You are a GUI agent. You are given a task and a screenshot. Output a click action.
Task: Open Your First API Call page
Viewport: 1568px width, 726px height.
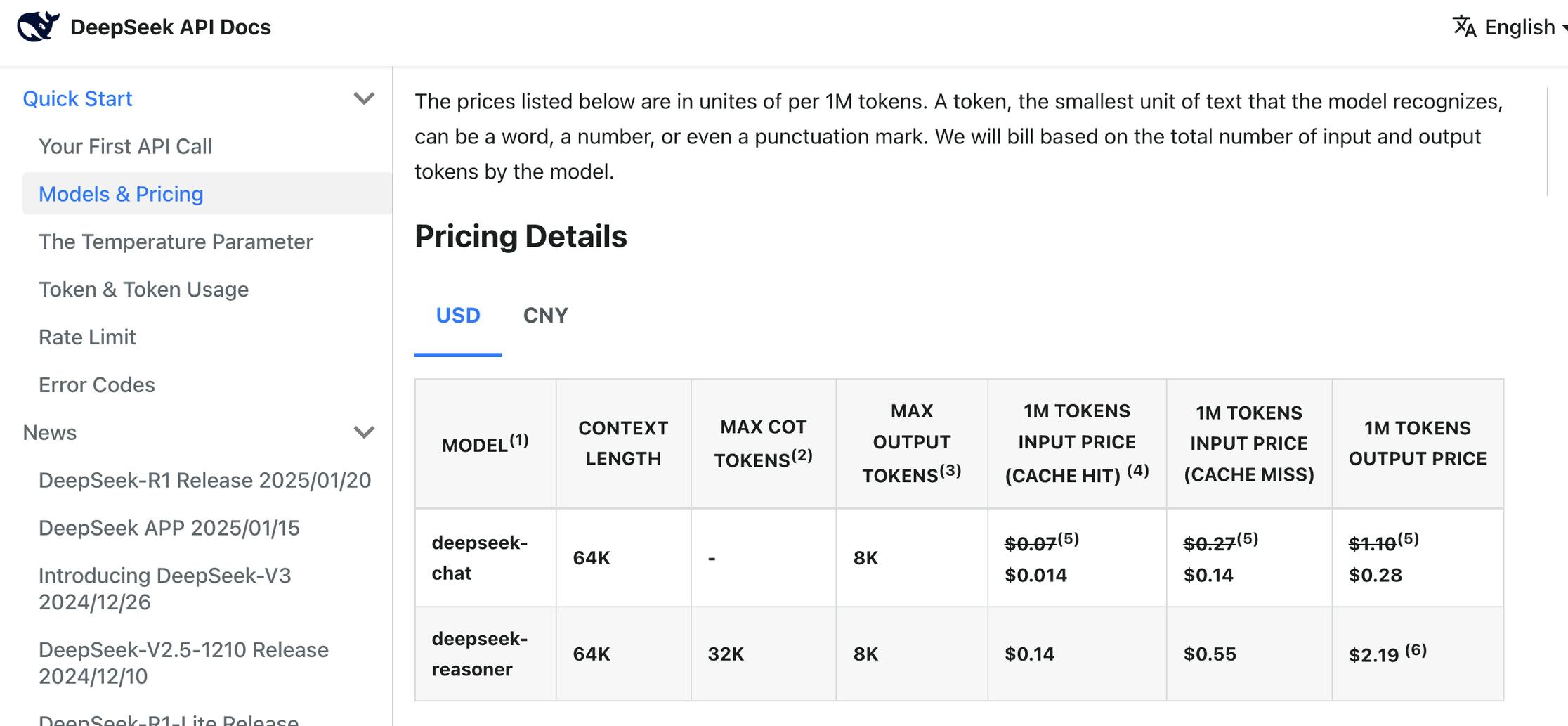coord(125,146)
